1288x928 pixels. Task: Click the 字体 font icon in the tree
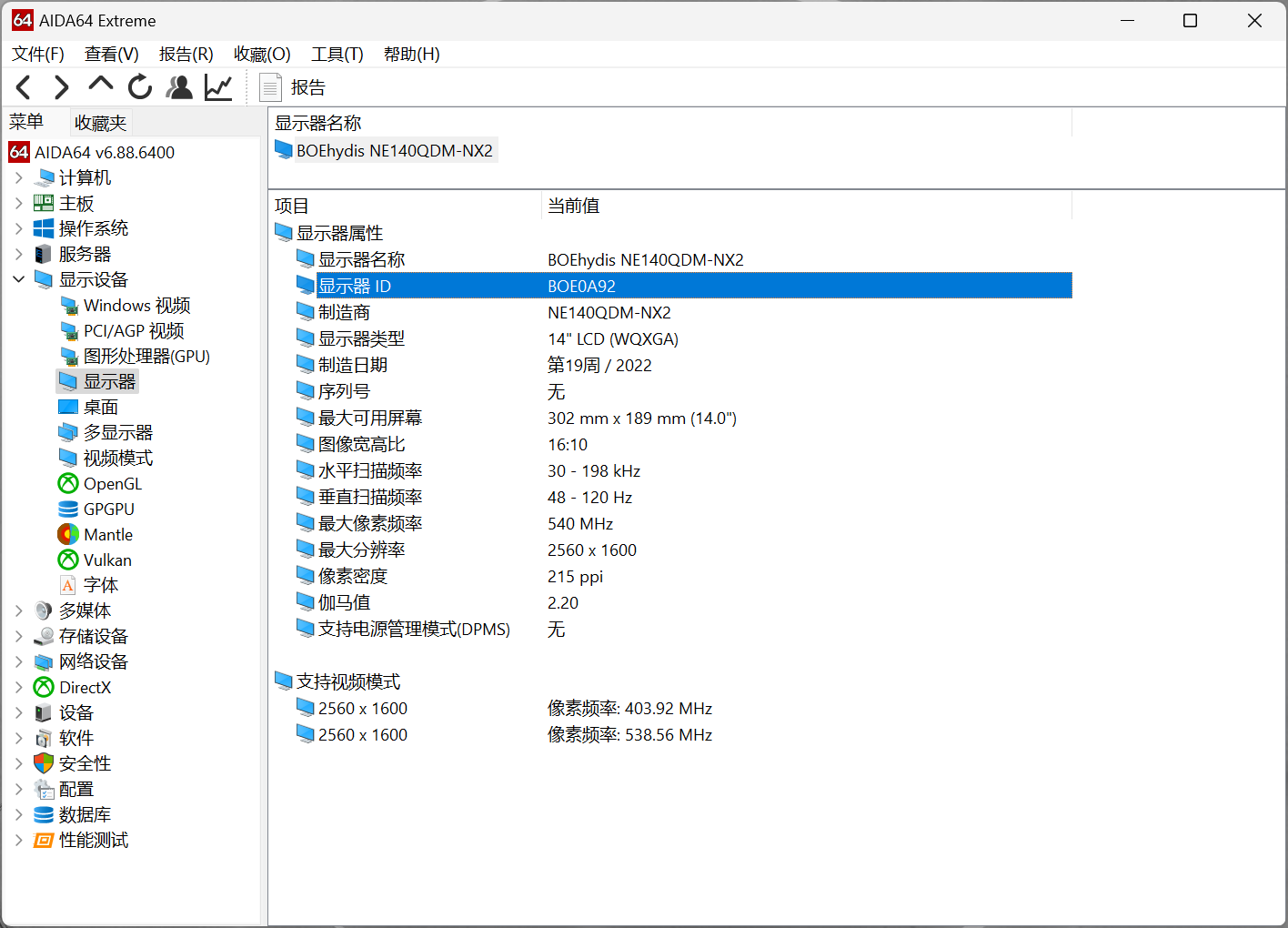[x=68, y=585]
